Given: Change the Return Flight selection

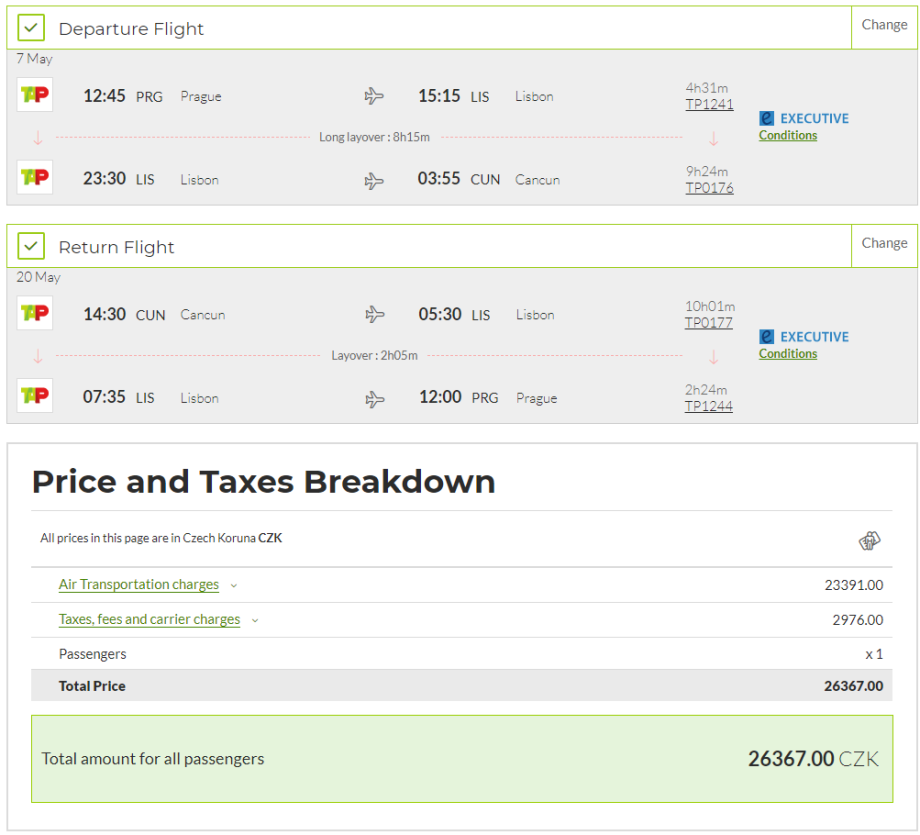Looking at the screenshot, I should coord(884,243).
